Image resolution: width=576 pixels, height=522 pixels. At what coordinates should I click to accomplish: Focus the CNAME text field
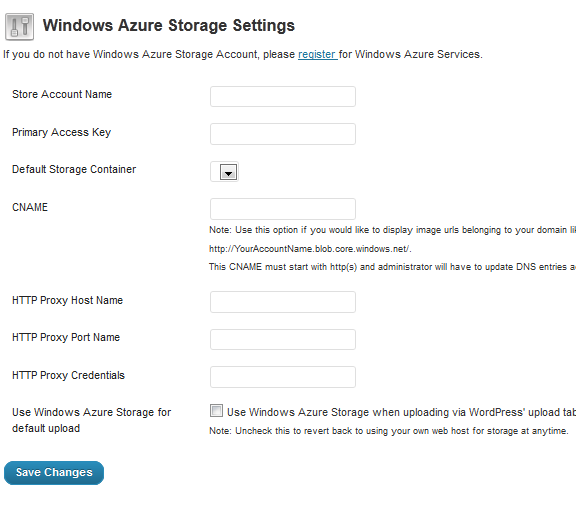pyautogui.click(x=282, y=209)
